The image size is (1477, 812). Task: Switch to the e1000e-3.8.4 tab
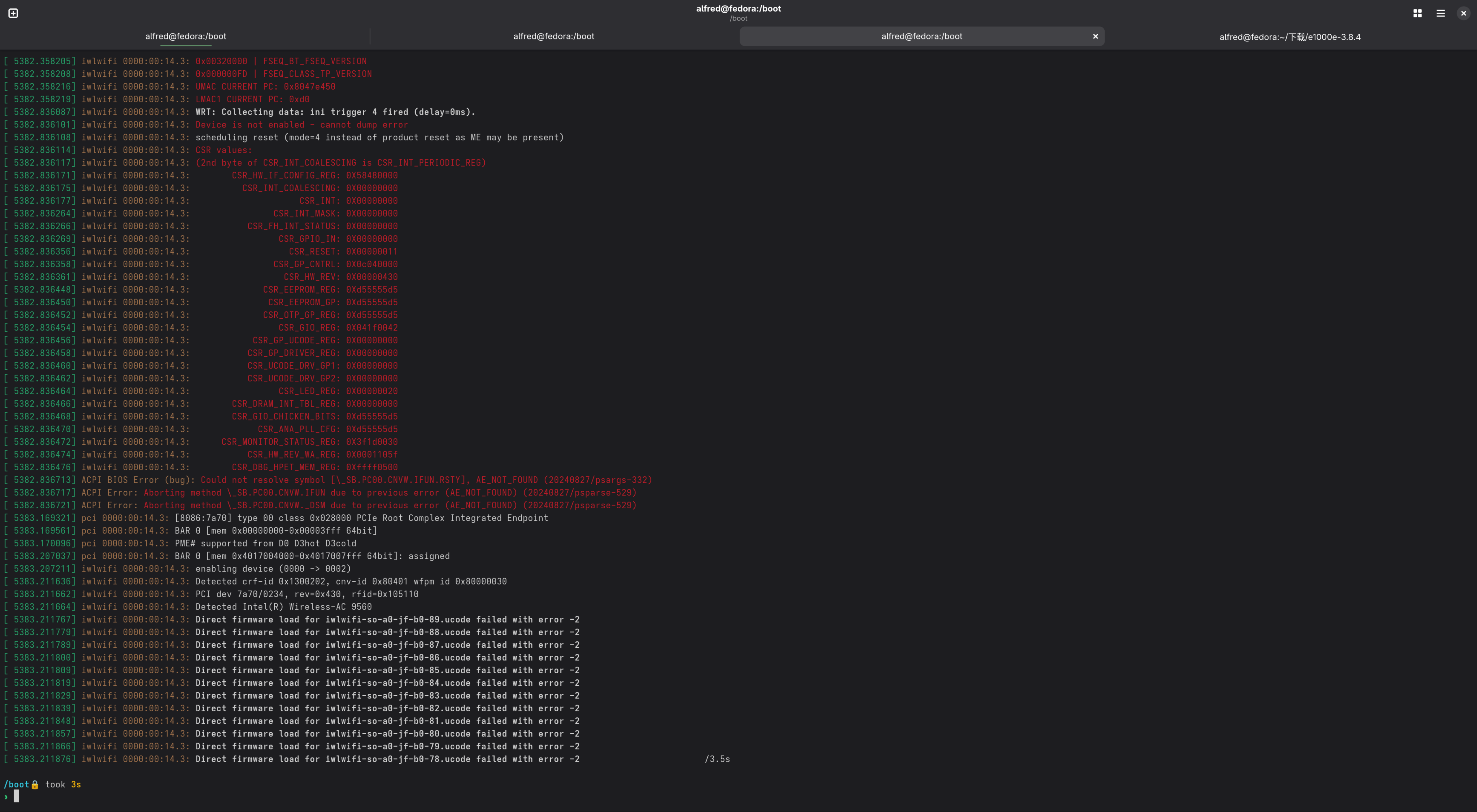1289,37
